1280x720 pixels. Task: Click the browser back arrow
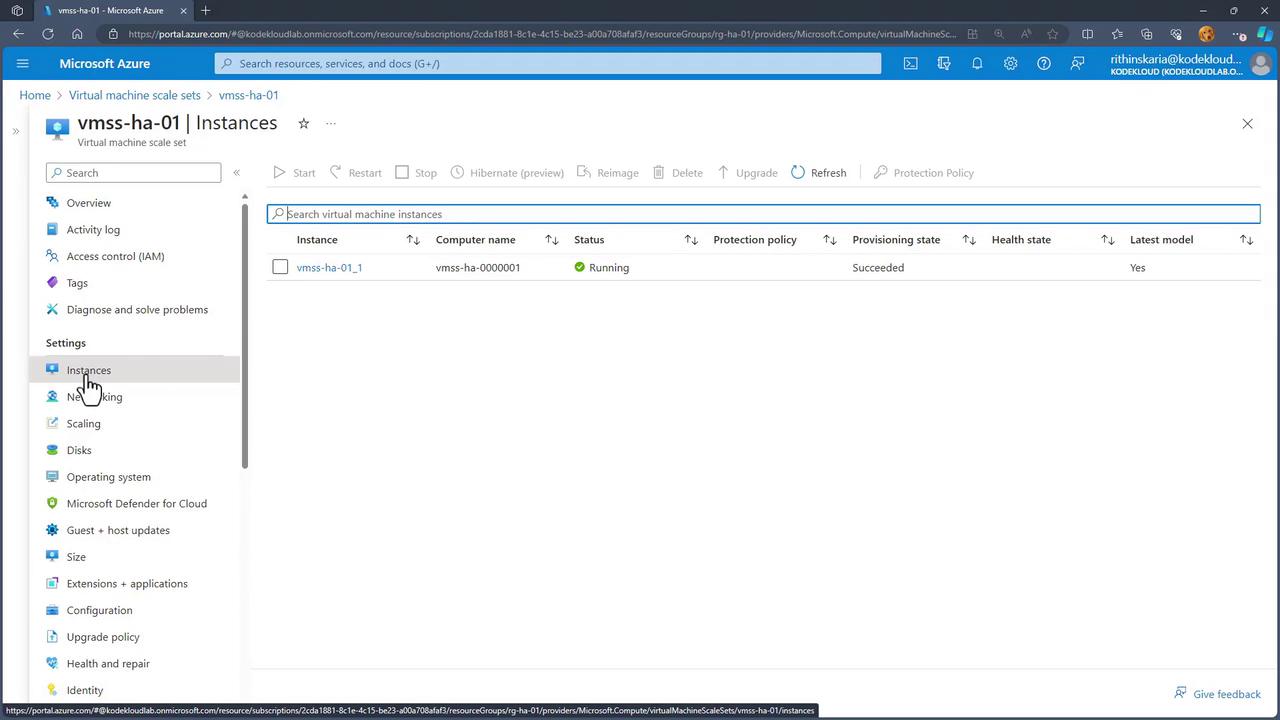19,34
